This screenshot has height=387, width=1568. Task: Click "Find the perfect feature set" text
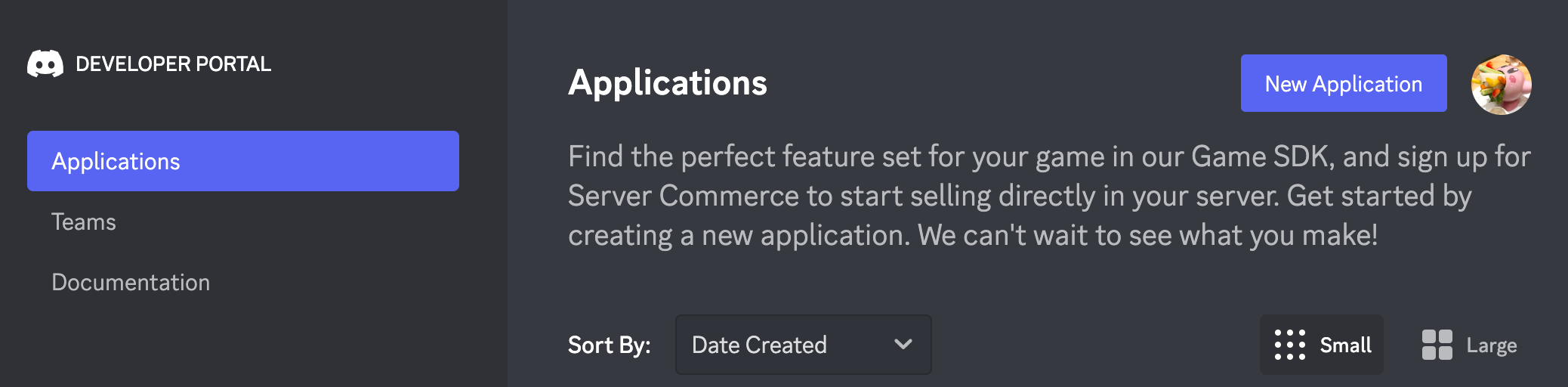point(744,156)
